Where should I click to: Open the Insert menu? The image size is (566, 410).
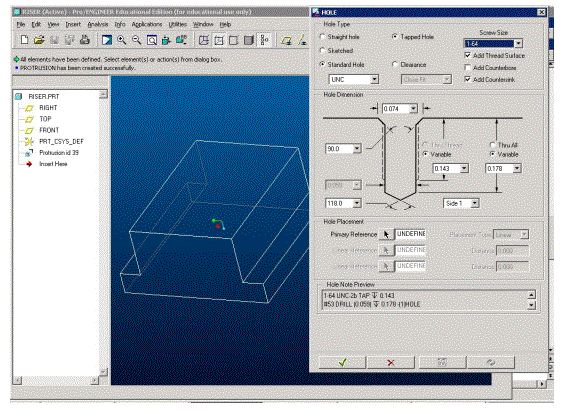point(73,24)
